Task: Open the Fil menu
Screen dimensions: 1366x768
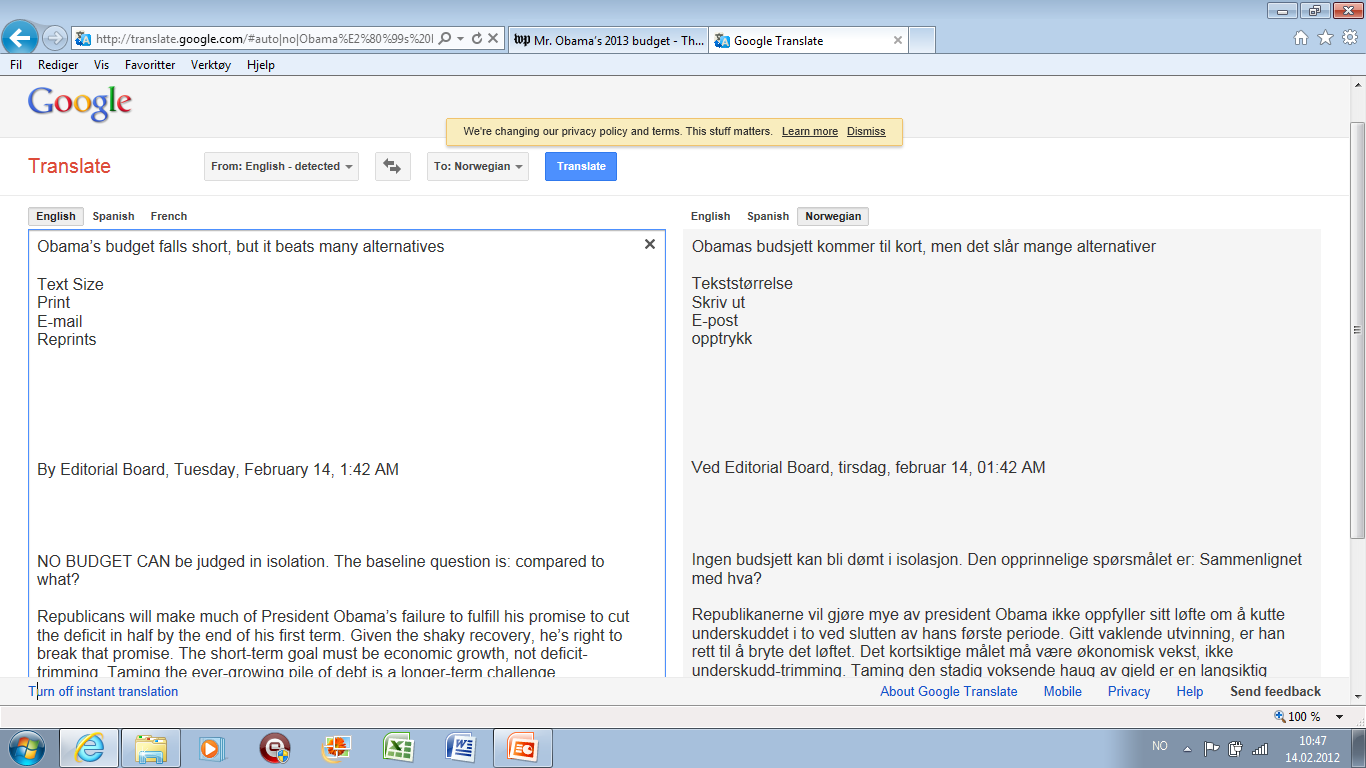Action: click(16, 65)
